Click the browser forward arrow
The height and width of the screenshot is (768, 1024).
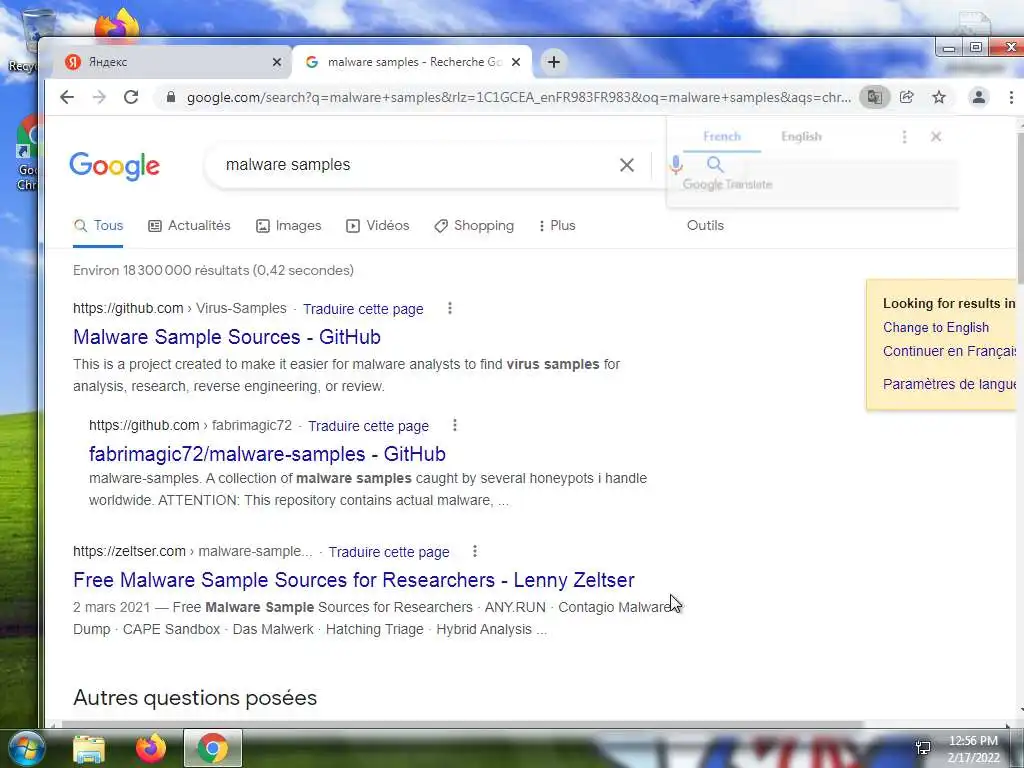click(x=99, y=97)
